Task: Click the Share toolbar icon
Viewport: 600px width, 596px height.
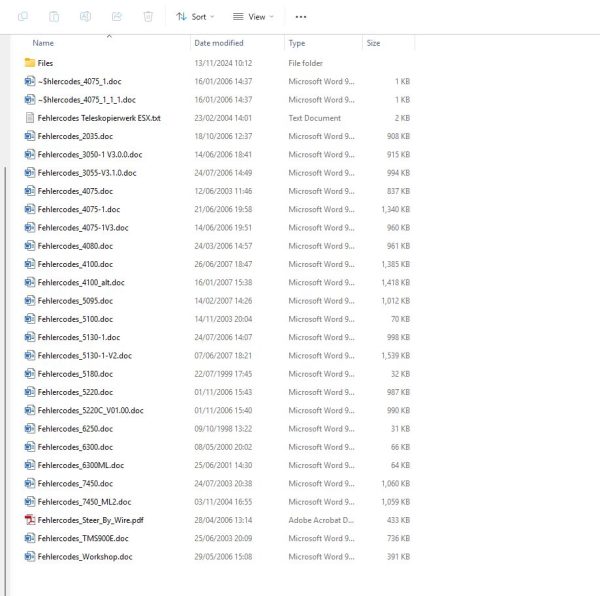Action: (116, 16)
